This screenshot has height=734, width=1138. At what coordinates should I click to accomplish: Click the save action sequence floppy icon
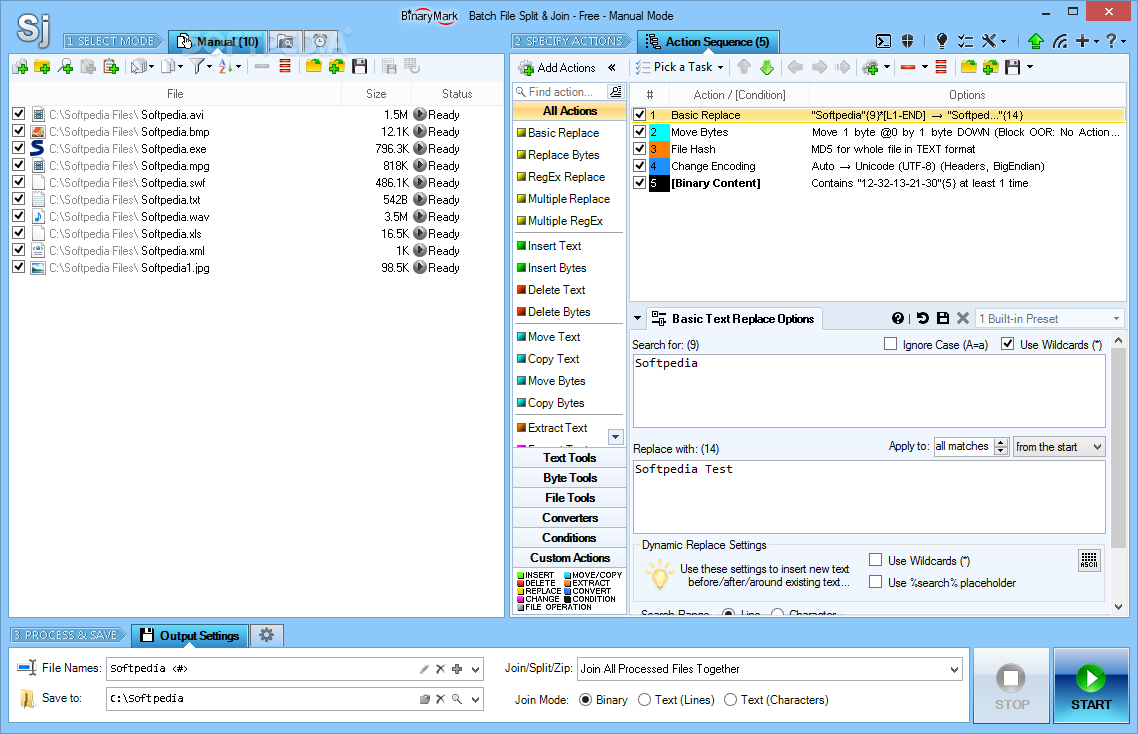[x=1013, y=68]
